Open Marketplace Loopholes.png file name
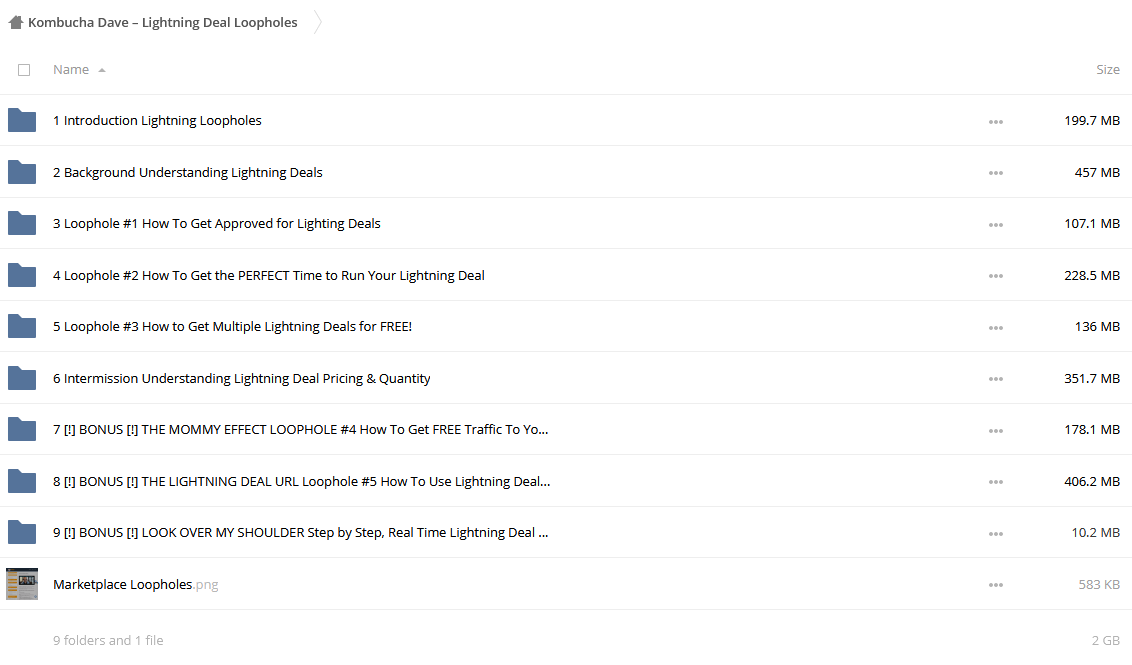This screenshot has height=665, width=1132. [135, 584]
